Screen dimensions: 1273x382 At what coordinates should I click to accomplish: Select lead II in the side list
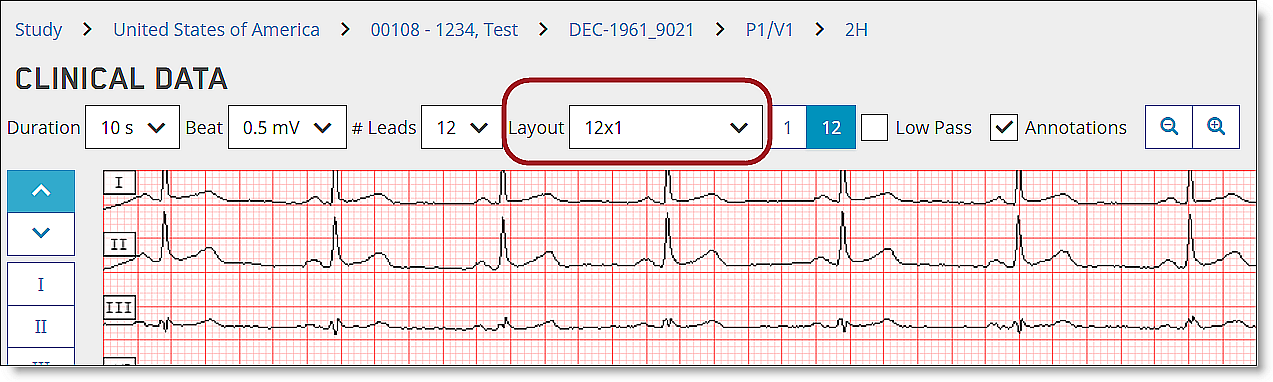click(x=41, y=327)
